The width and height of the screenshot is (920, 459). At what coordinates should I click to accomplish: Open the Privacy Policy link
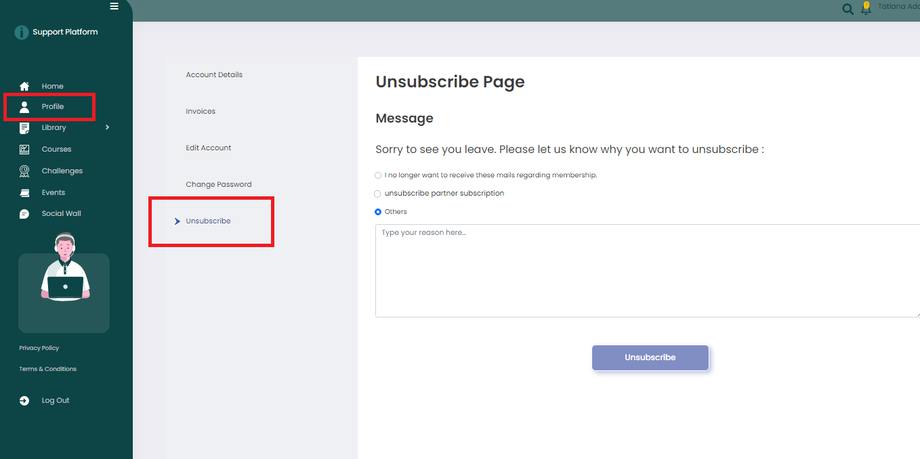39,348
